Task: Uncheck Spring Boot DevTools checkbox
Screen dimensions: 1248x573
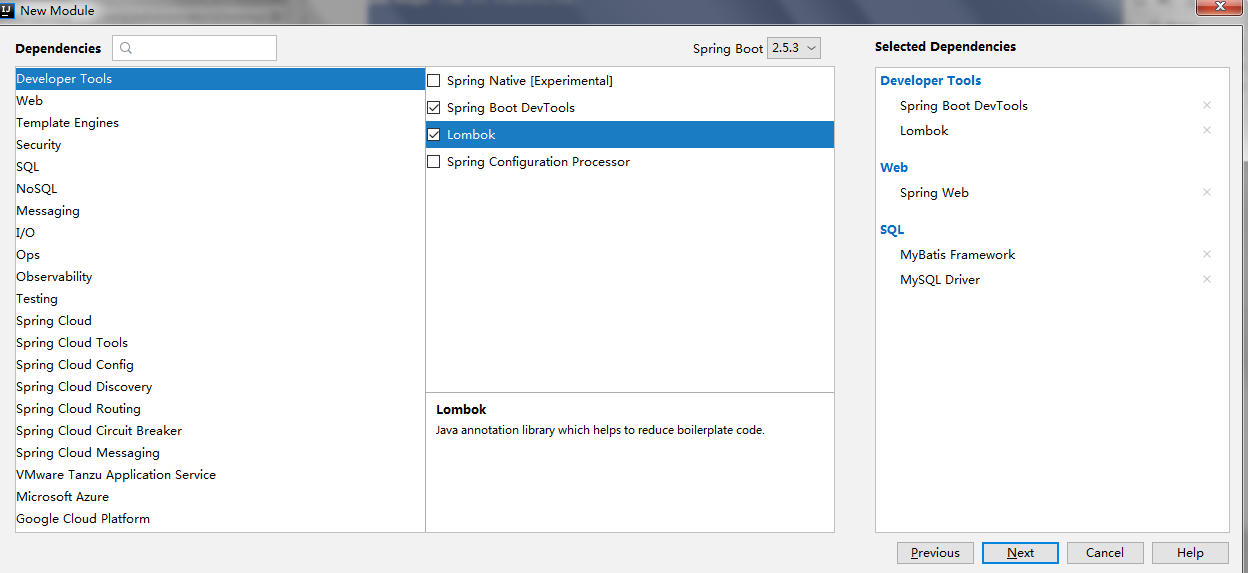Action: (433, 107)
